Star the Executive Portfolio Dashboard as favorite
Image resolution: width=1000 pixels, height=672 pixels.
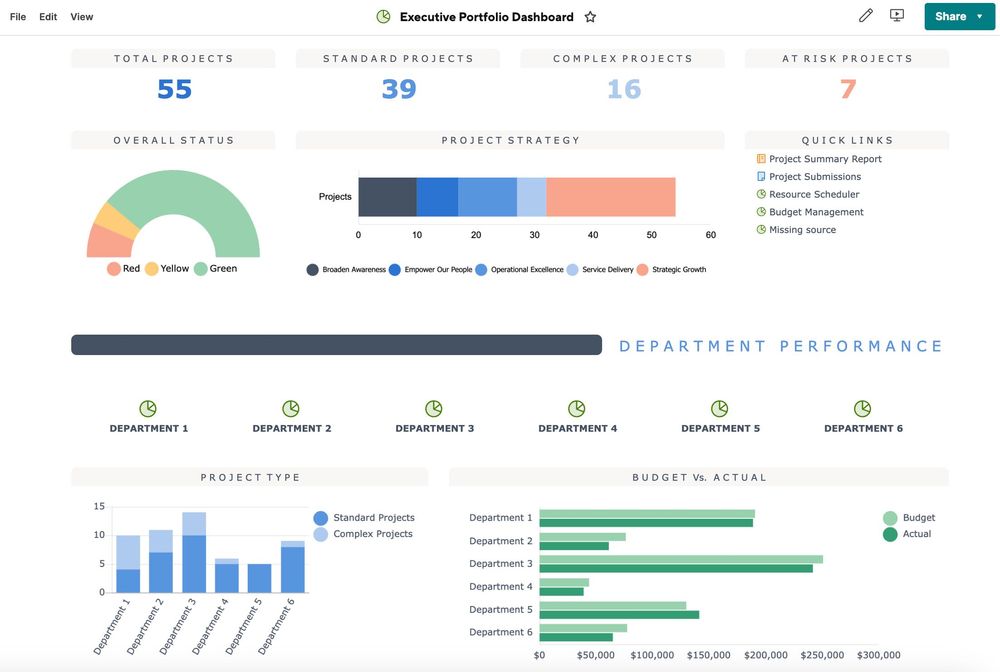point(590,17)
